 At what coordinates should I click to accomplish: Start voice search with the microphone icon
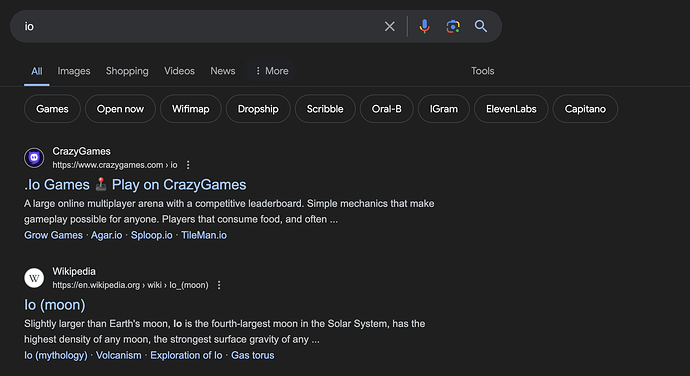[x=425, y=26]
